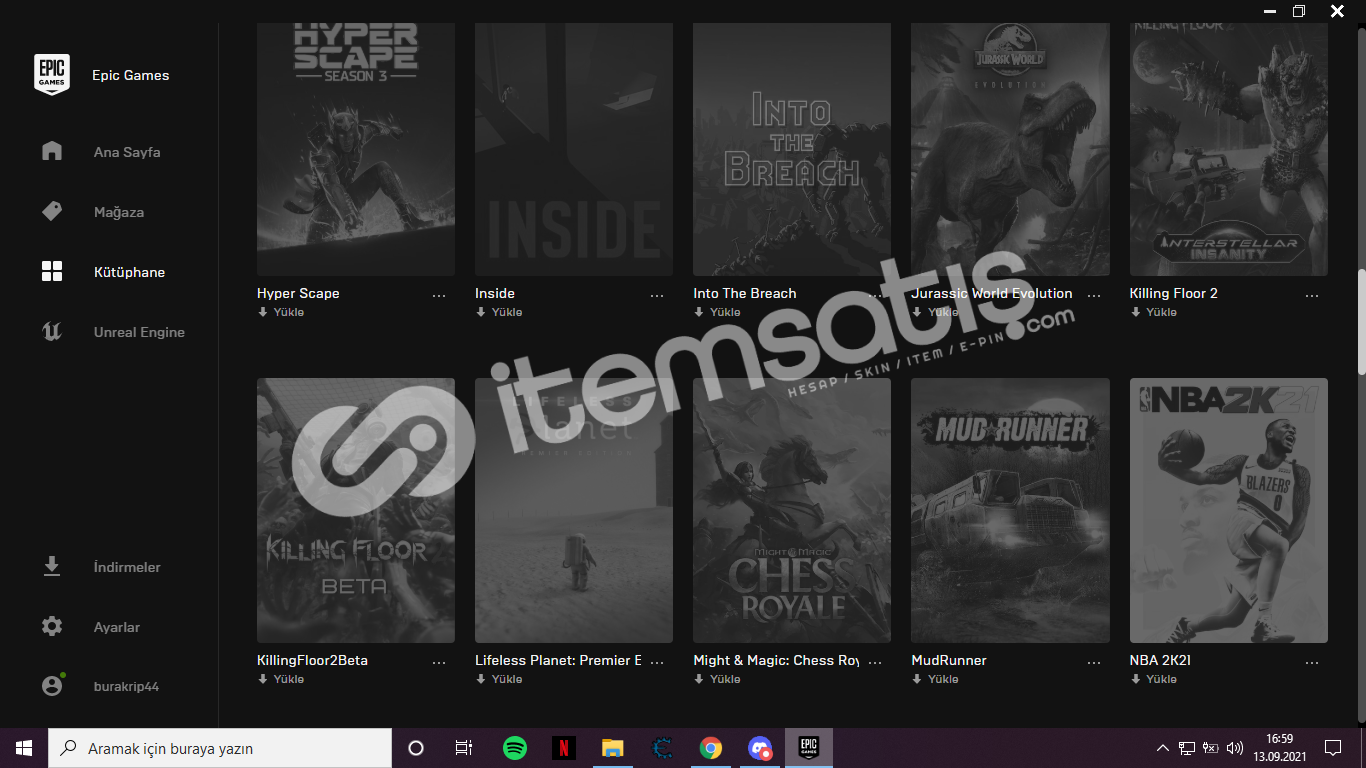
Task: Click the download arrow icon beside İndirmeler
Action: tap(52, 566)
